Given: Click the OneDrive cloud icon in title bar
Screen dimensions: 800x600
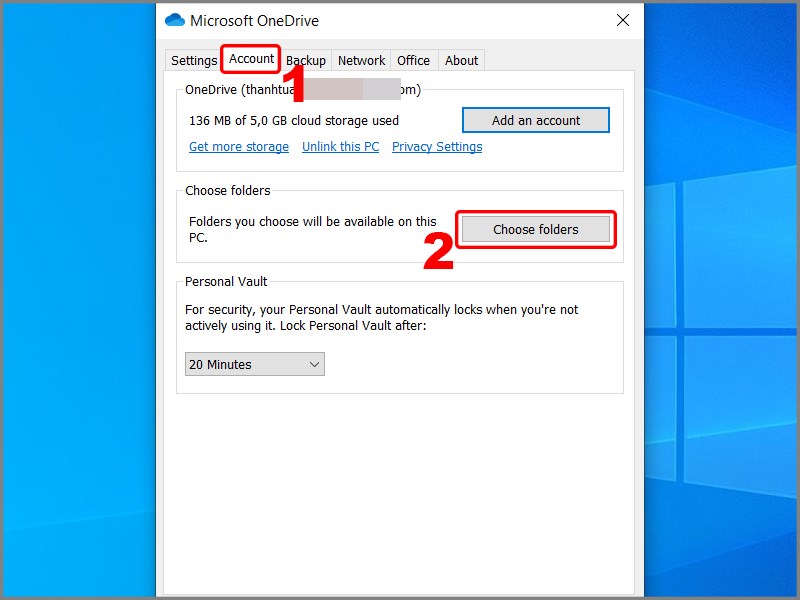Looking at the screenshot, I should point(174,20).
